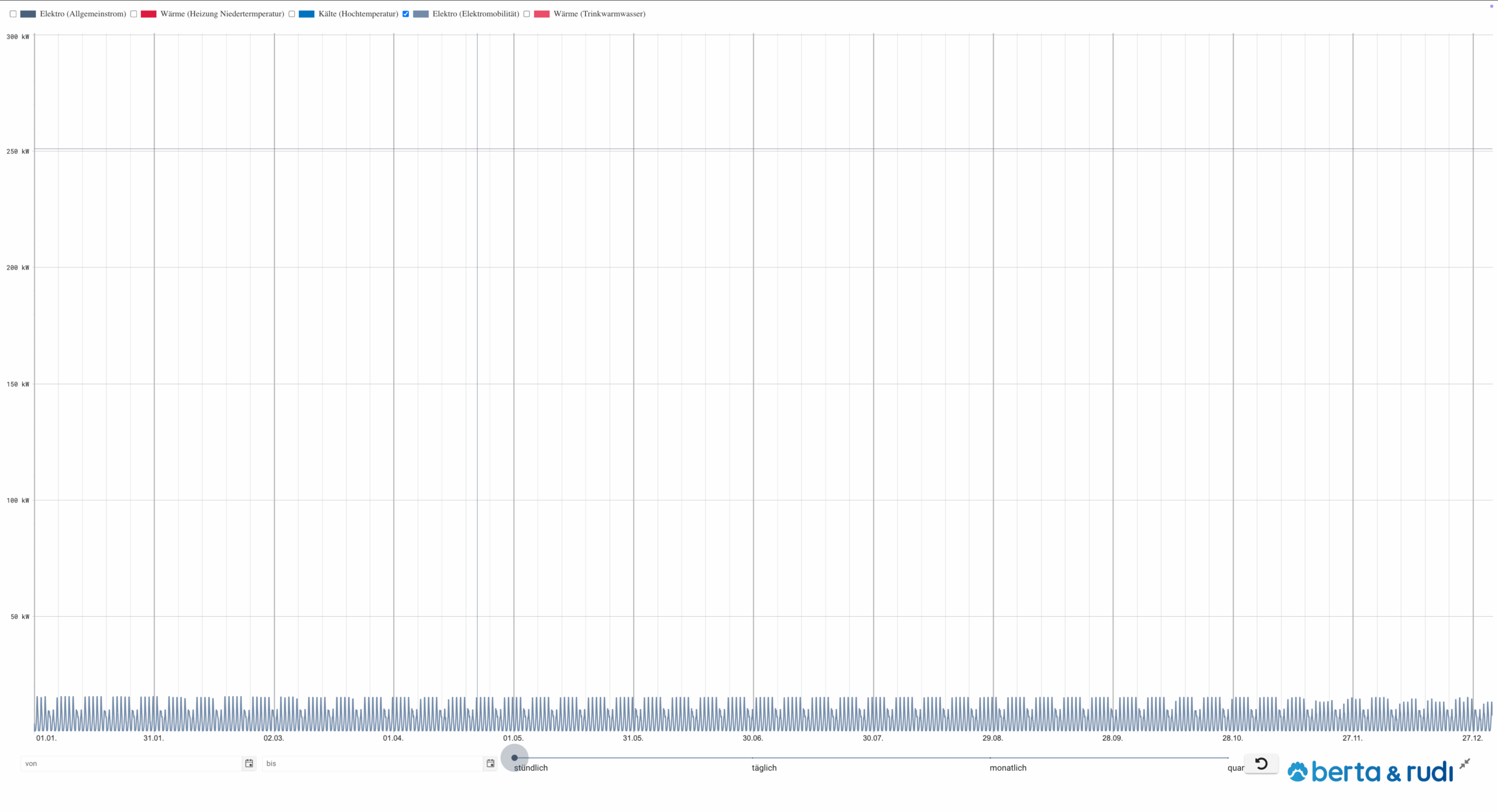Click the 'Wärme (Heizung Niedertemperatur)' legend label
Image resolution: width=1498 pixels, height=812 pixels.
(222, 14)
